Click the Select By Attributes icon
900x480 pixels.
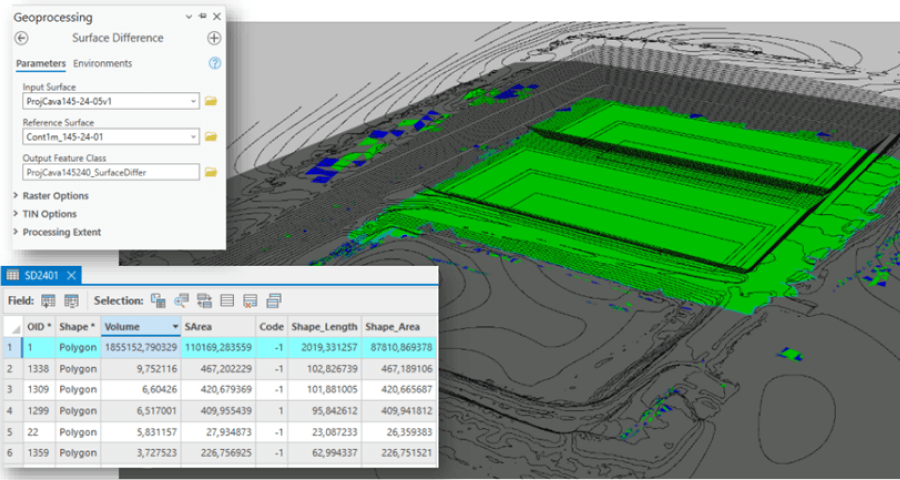pyautogui.click(x=158, y=300)
